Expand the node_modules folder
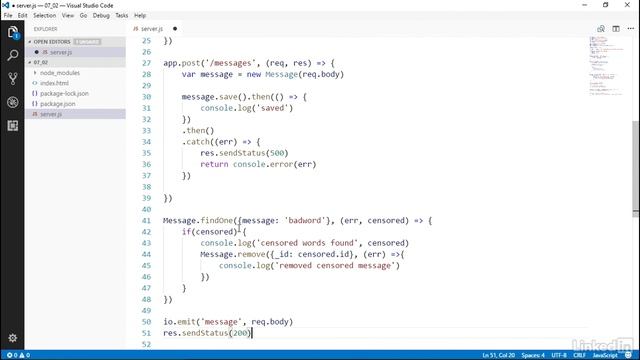This screenshot has width=640, height=360. point(60,73)
